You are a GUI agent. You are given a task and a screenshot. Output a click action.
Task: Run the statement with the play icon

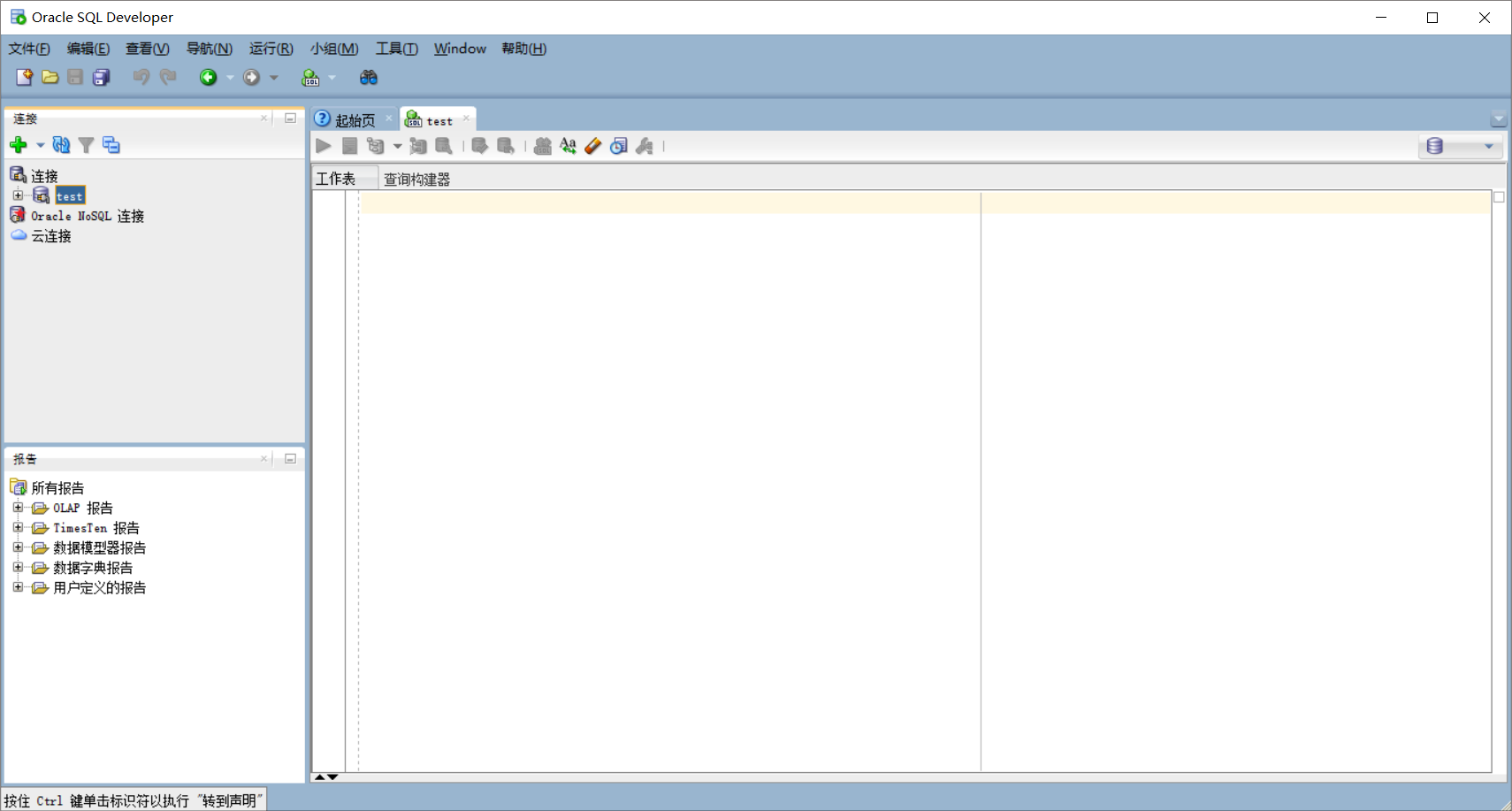tap(324, 146)
